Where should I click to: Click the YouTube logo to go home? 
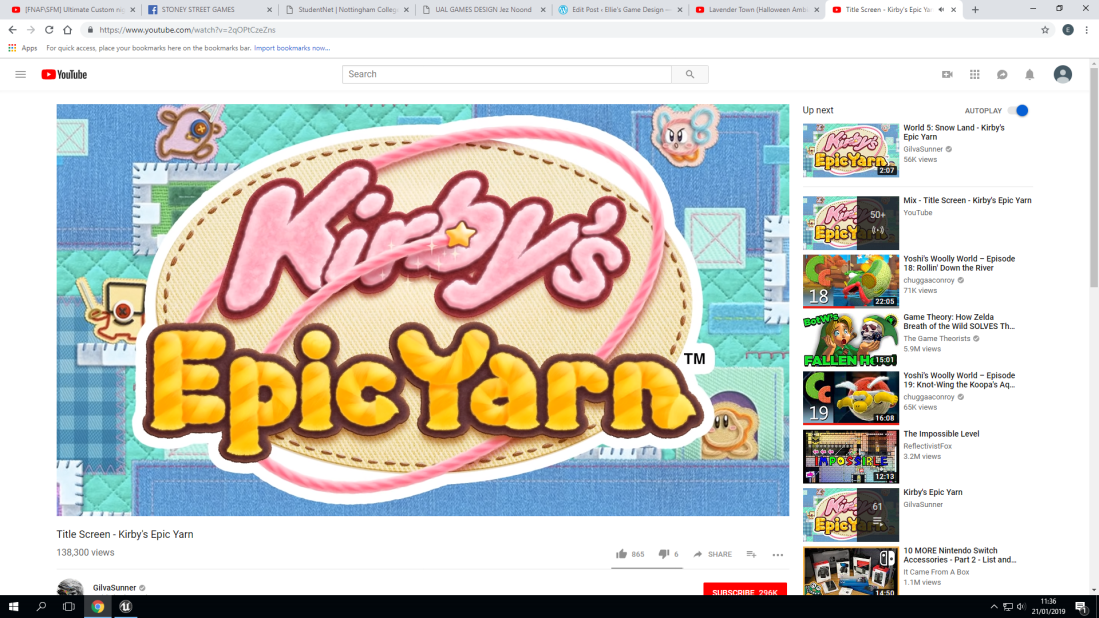coord(64,74)
